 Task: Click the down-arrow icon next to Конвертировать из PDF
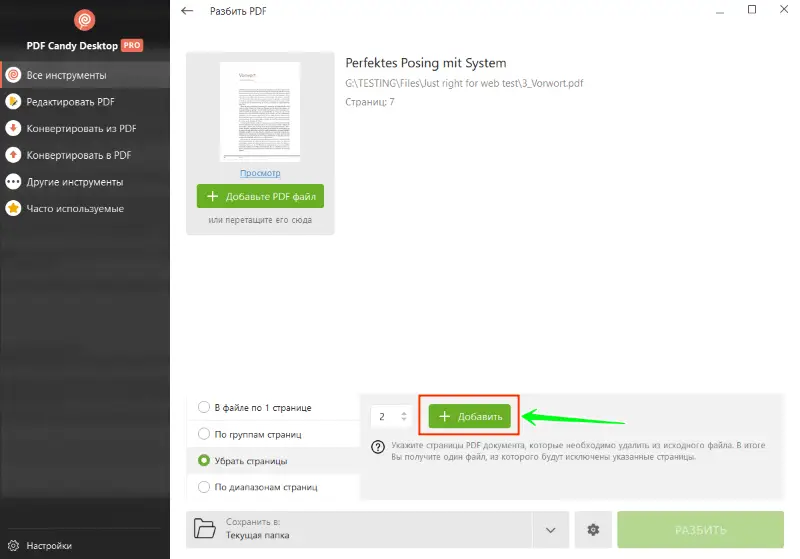pyautogui.click(x=13, y=128)
